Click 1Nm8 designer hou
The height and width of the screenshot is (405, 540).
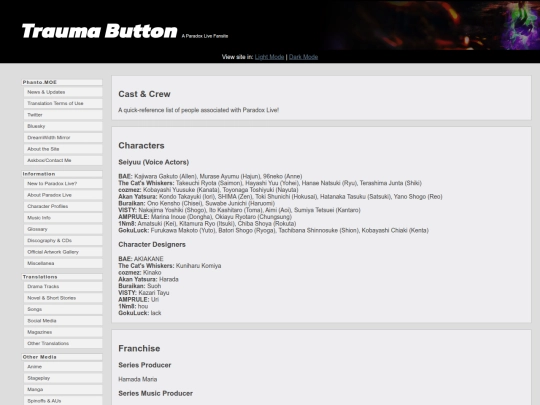(x=143, y=306)
